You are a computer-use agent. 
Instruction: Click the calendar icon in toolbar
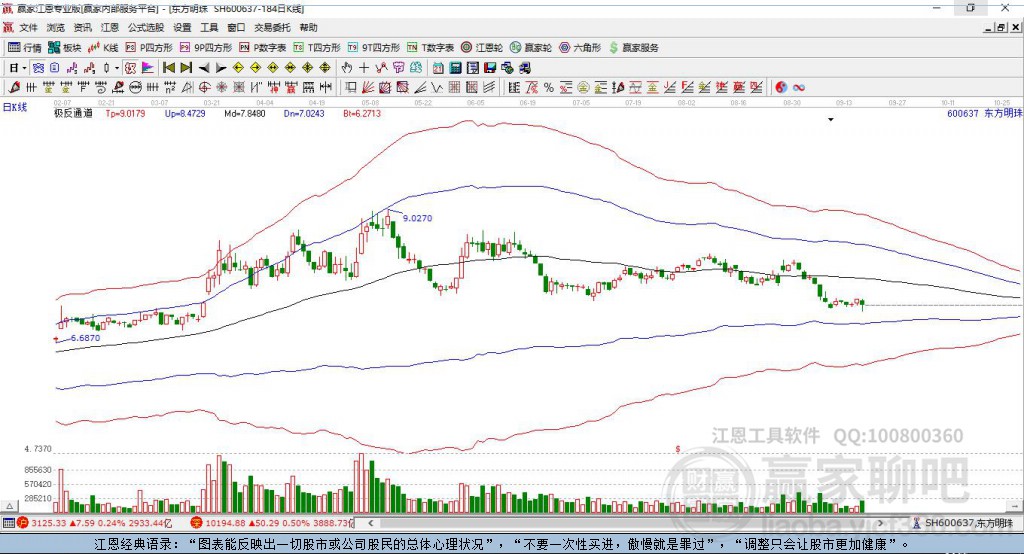[438, 68]
